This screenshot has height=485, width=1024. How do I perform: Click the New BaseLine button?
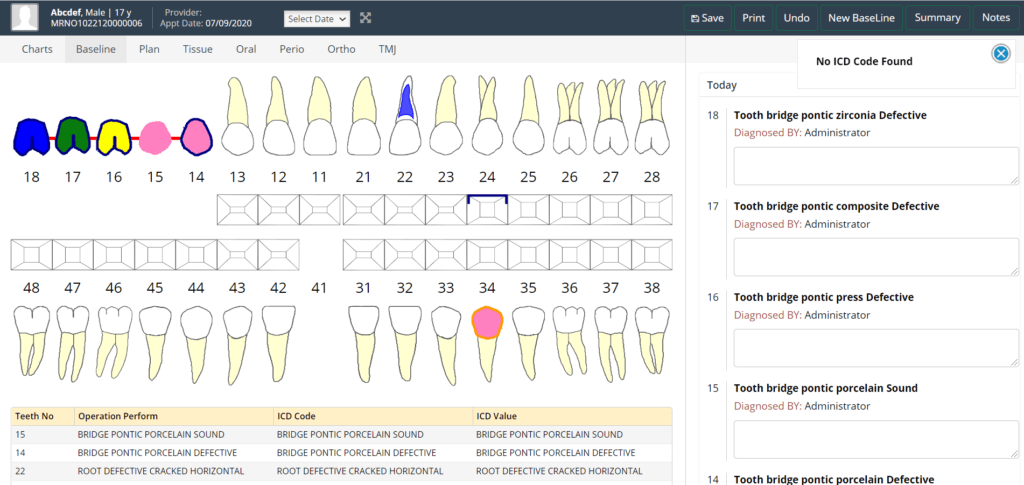pyautogui.click(x=861, y=18)
